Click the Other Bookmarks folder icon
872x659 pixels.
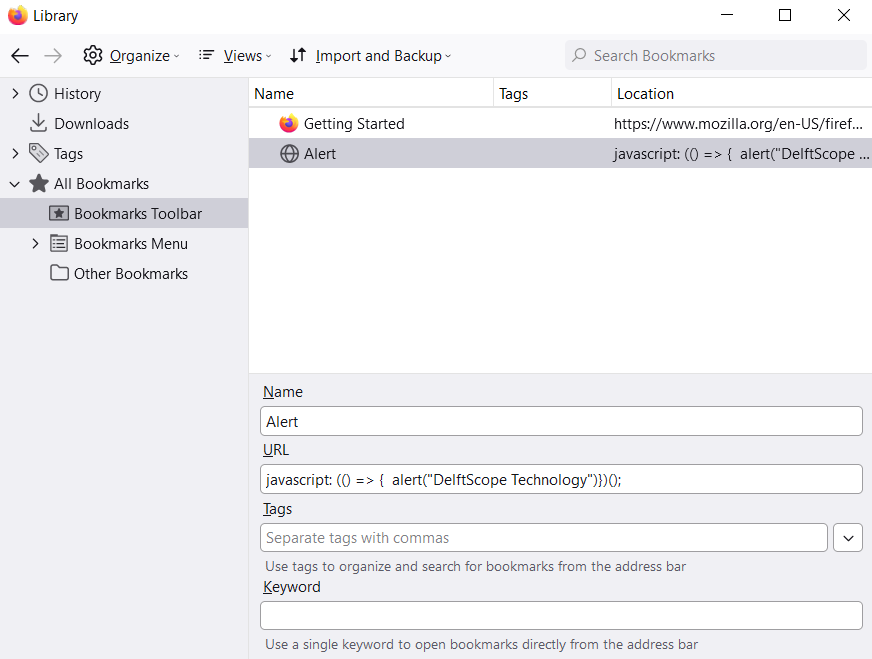coord(60,274)
